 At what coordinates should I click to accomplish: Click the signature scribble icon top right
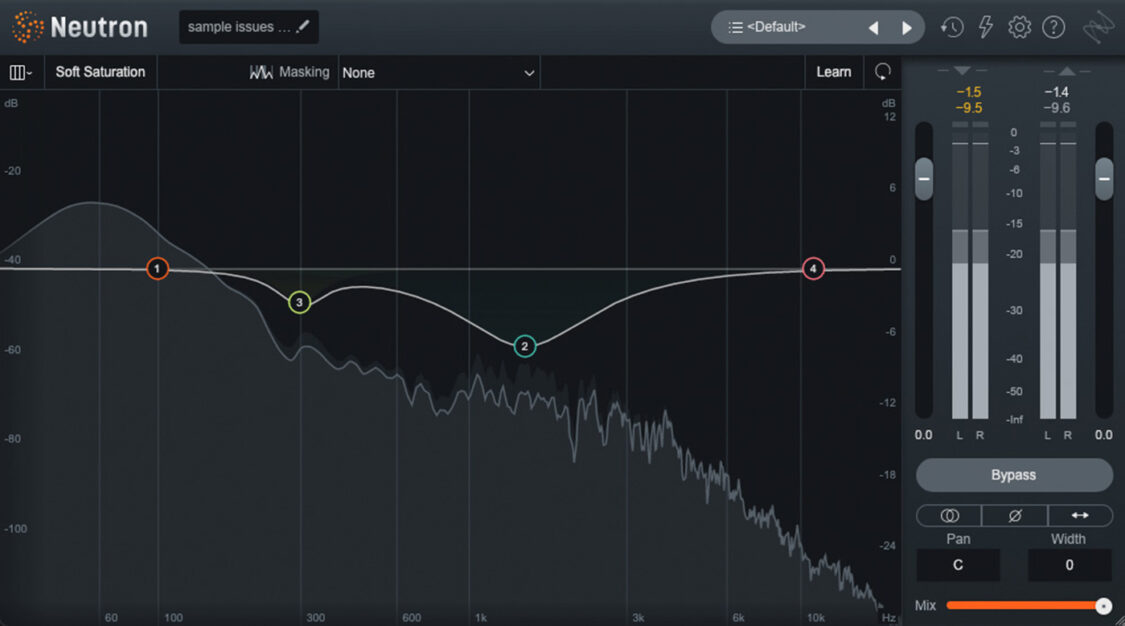[1097, 27]
